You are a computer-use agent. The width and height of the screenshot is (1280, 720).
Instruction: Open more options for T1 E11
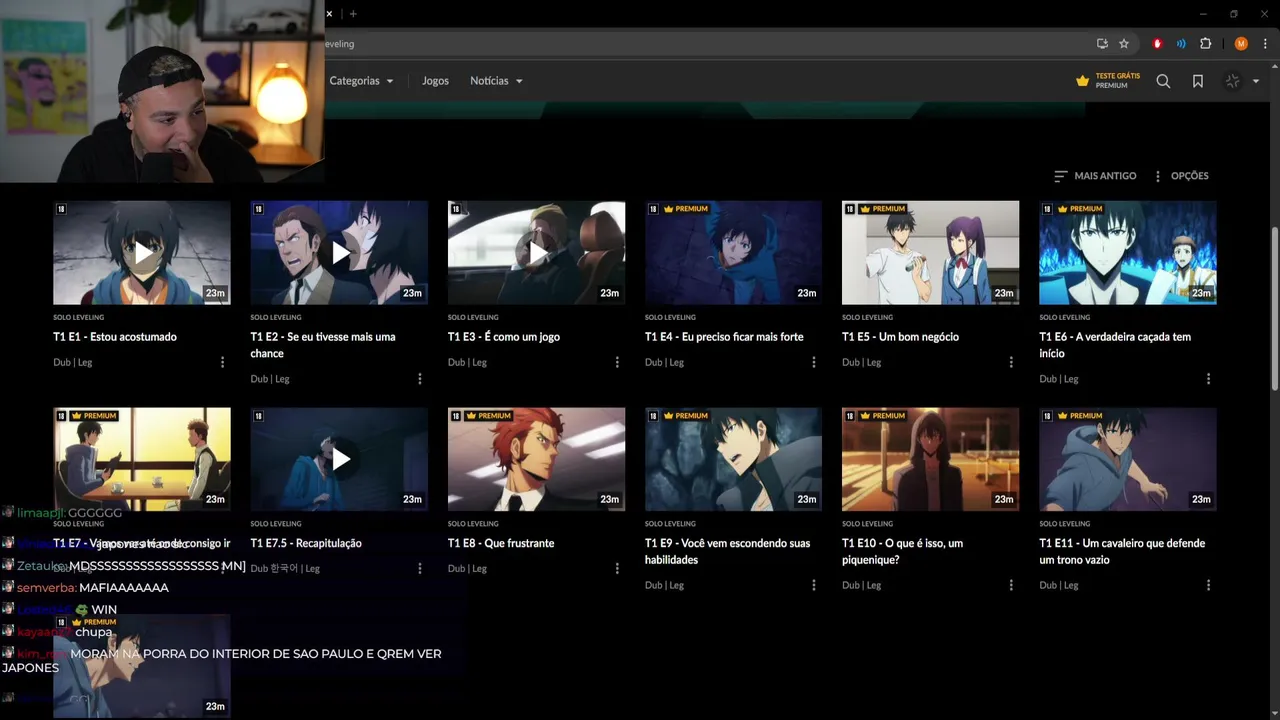[x=1208, y=585]
